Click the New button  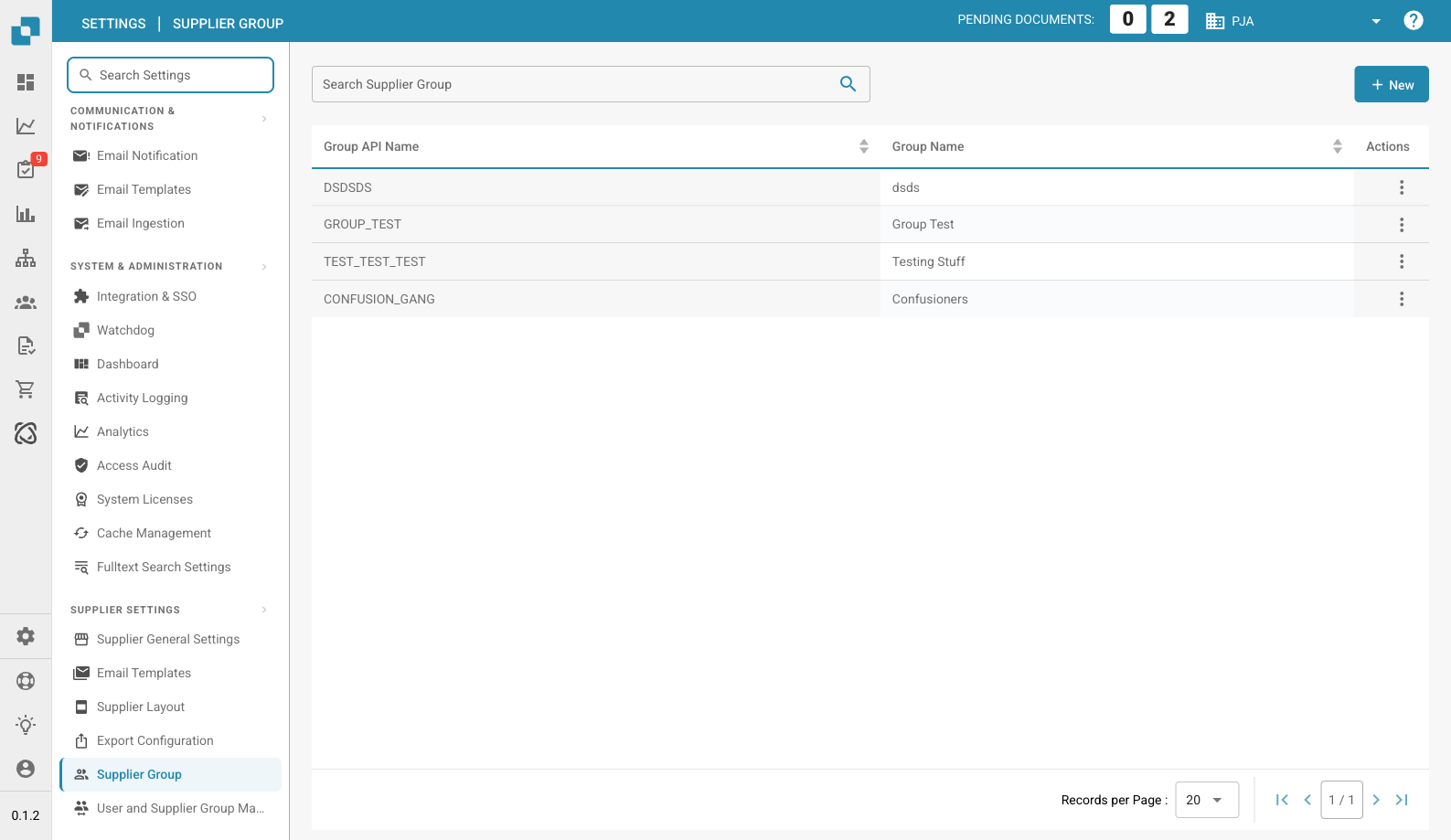click(x=1392, y=84)
